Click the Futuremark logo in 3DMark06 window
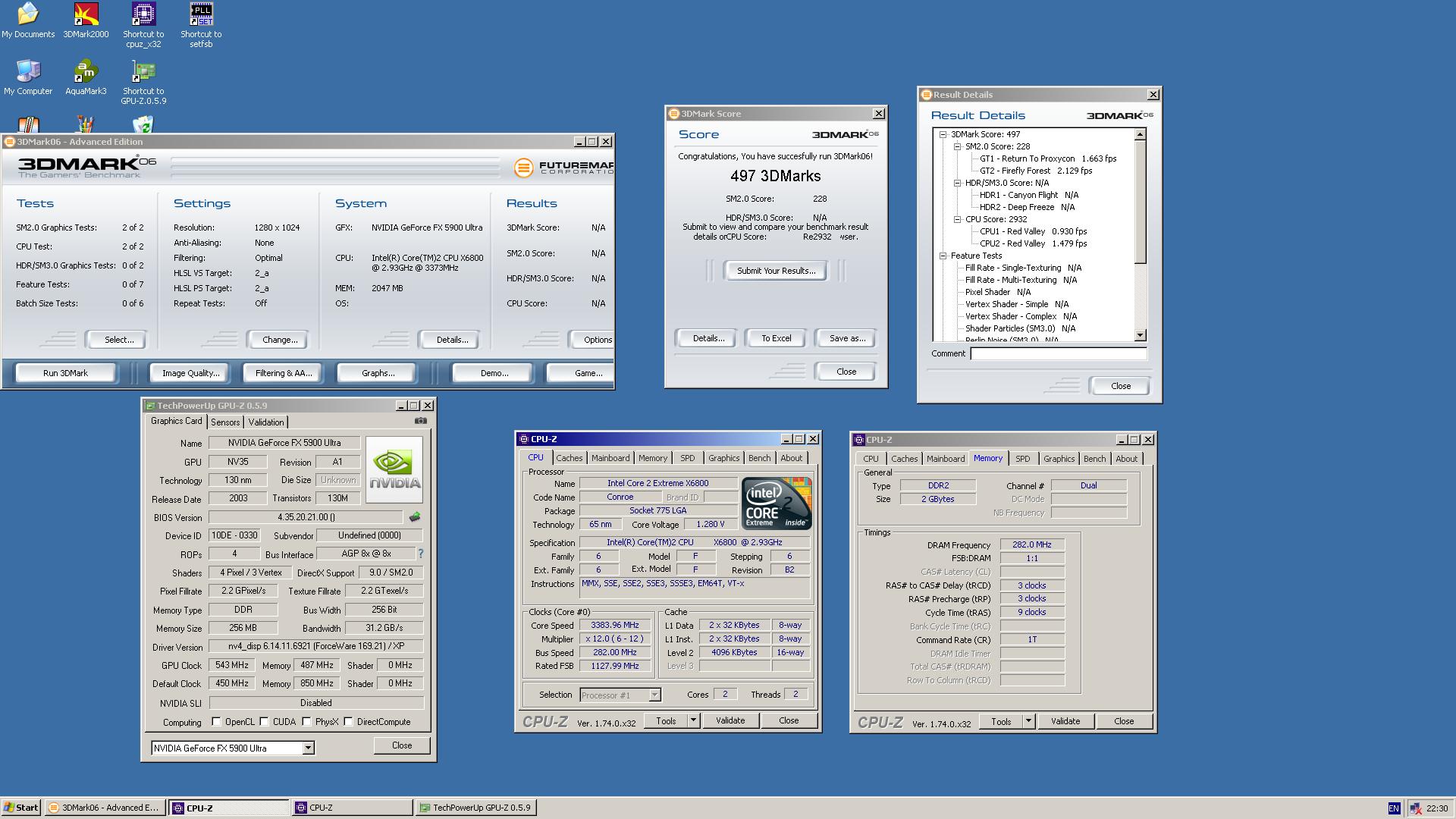 pyautogui.click(x=563, y=168)
